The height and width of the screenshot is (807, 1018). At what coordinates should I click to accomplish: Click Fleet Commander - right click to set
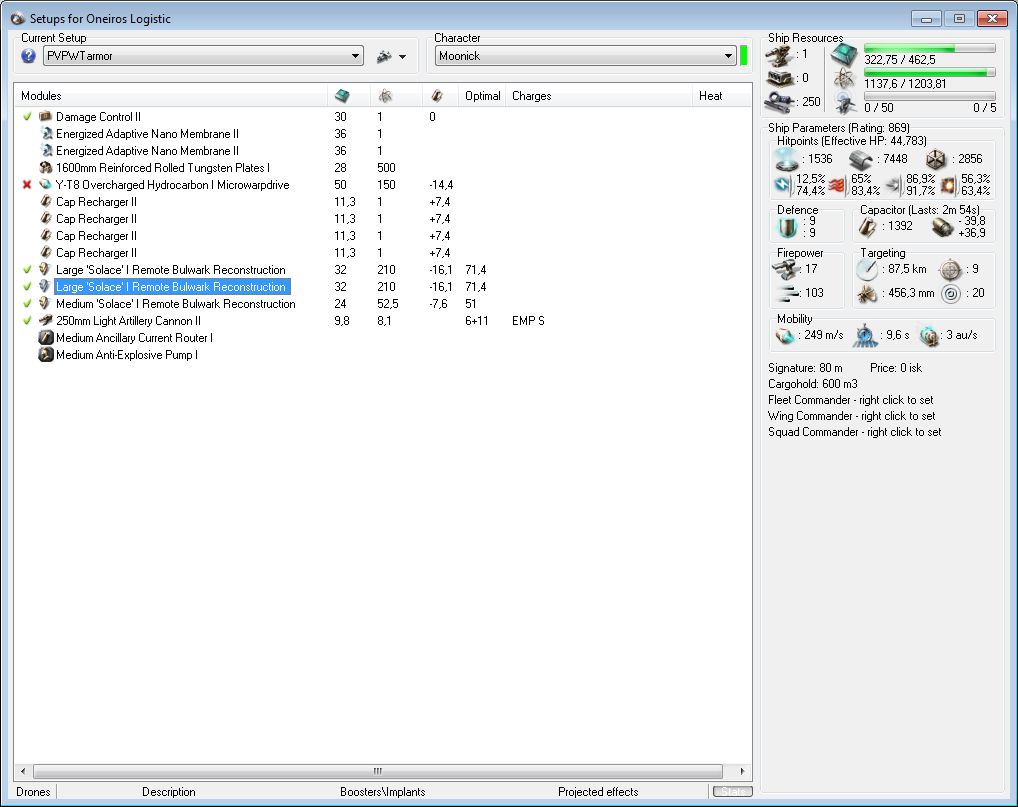850,400
